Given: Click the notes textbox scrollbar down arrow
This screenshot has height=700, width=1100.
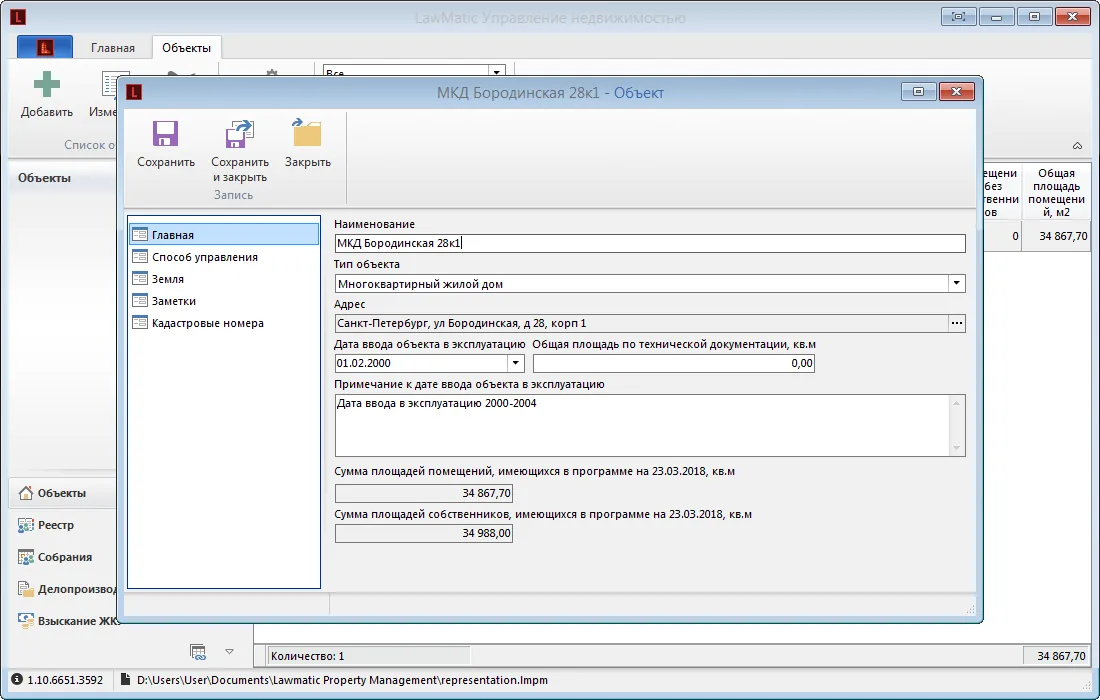Looking at the screenshot, I should [956, 448].
